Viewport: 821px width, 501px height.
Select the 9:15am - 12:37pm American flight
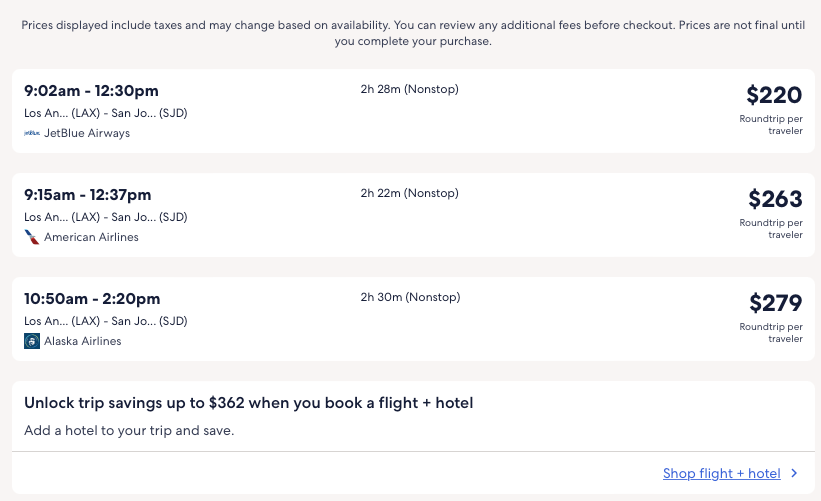(x=88, y=195)
